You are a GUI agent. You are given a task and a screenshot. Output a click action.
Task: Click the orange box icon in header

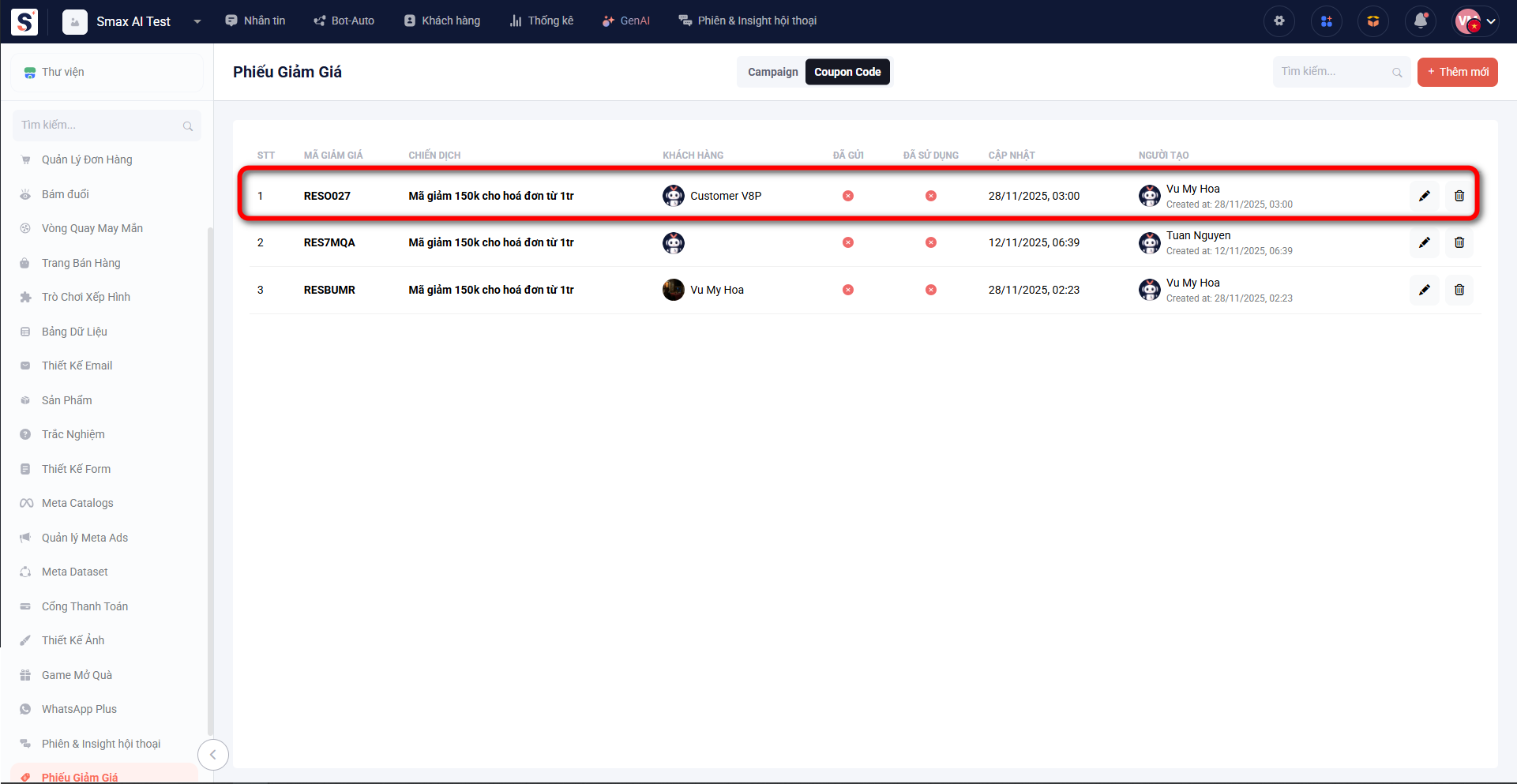tap(1373, 21)
